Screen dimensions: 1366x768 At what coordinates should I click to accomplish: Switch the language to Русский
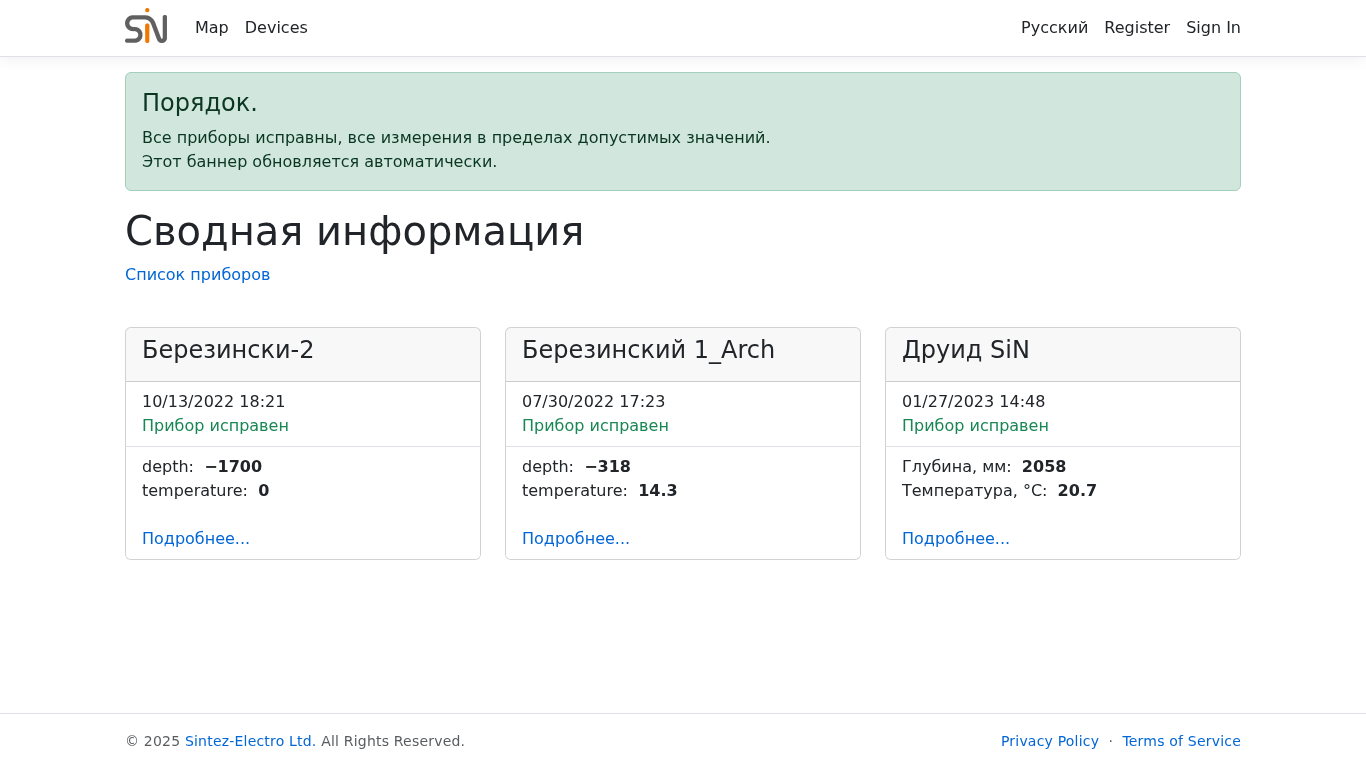pos(1054,28)
